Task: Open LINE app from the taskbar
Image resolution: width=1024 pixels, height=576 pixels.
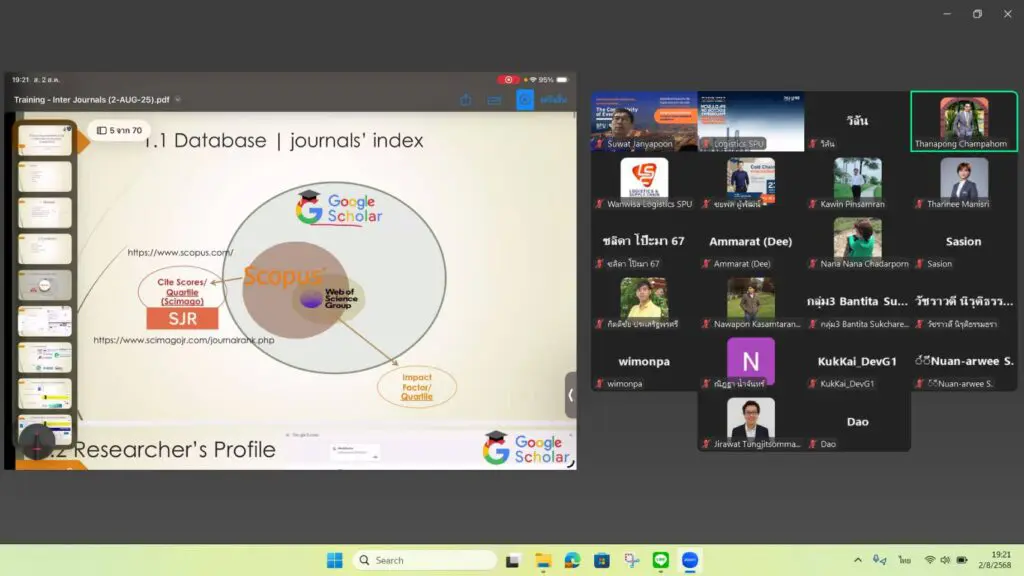Action: tap(661, 560)
